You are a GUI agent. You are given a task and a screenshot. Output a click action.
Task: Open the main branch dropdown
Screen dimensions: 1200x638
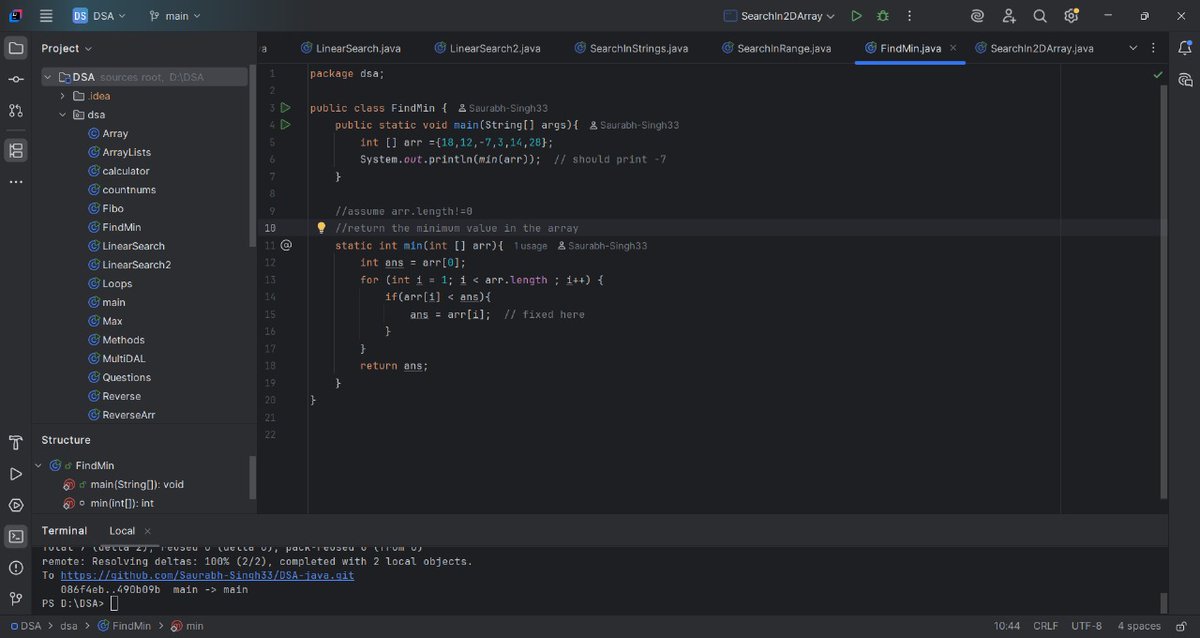[175, 16]
